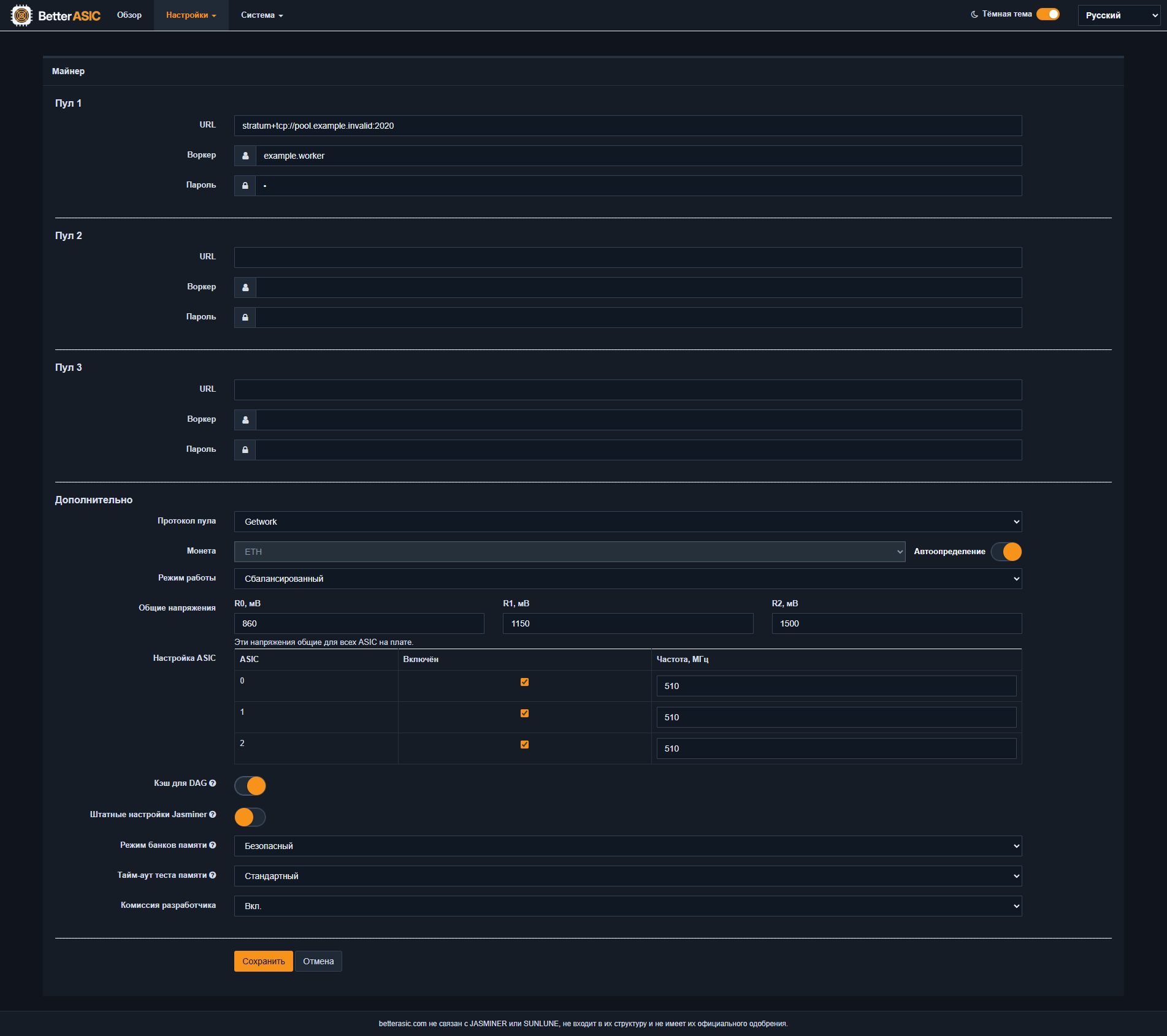Click the R1 voltage field showing 1150

[628, 623]
